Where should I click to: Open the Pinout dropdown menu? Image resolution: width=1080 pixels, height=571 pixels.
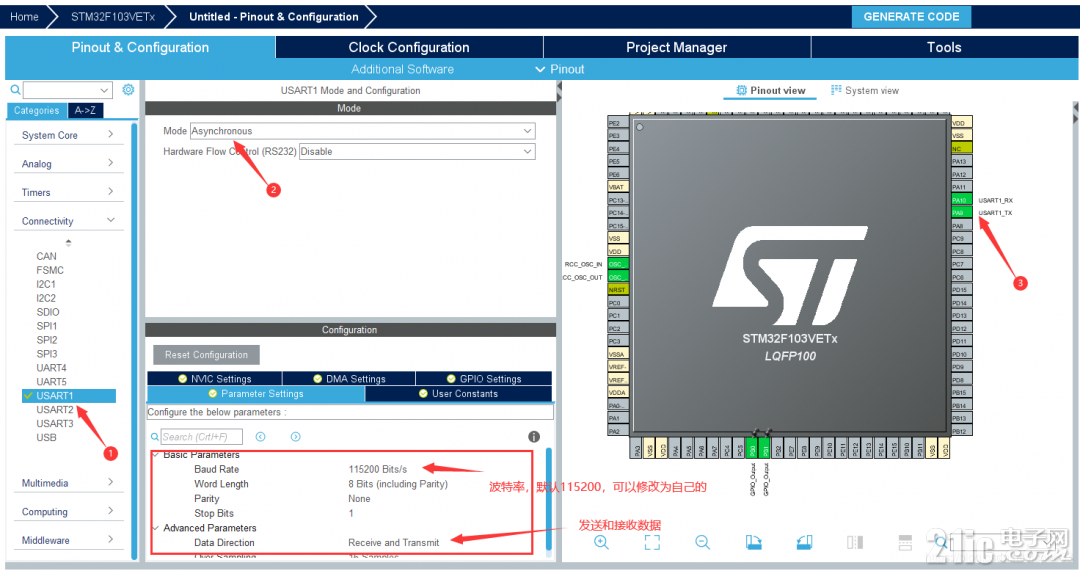[560, 69]
